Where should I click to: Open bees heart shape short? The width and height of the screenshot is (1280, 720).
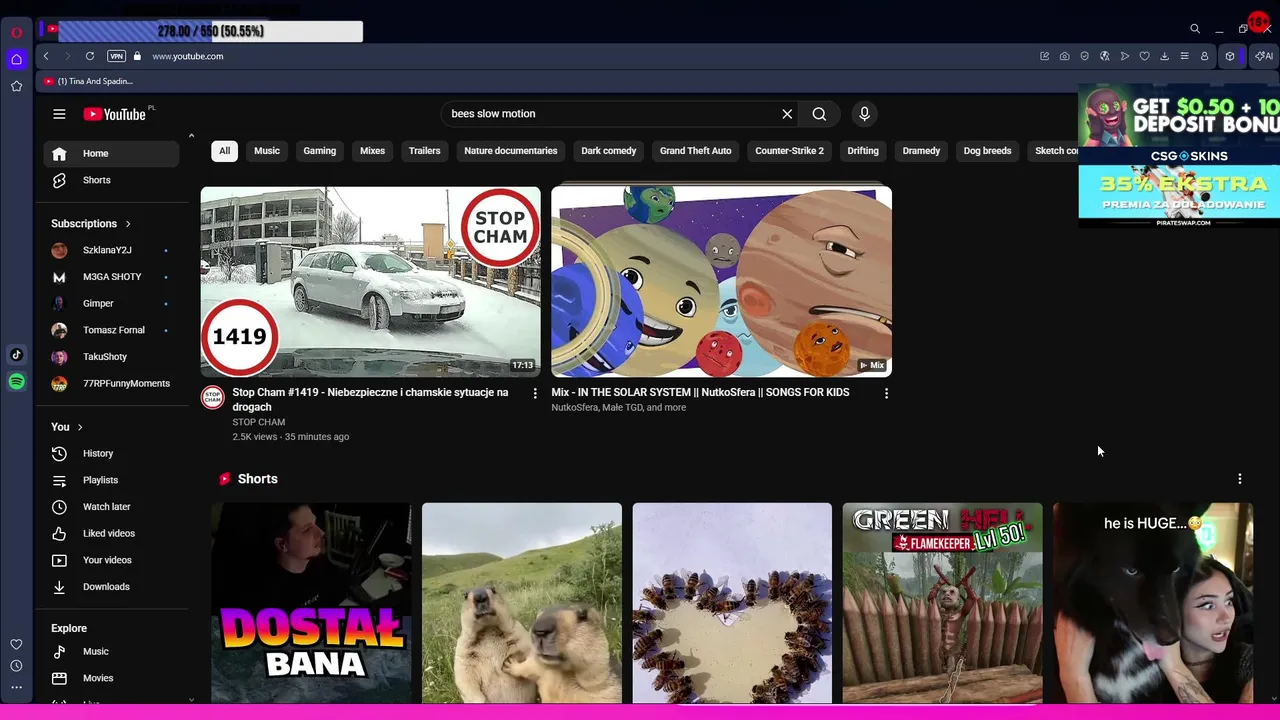coord(732,603)
